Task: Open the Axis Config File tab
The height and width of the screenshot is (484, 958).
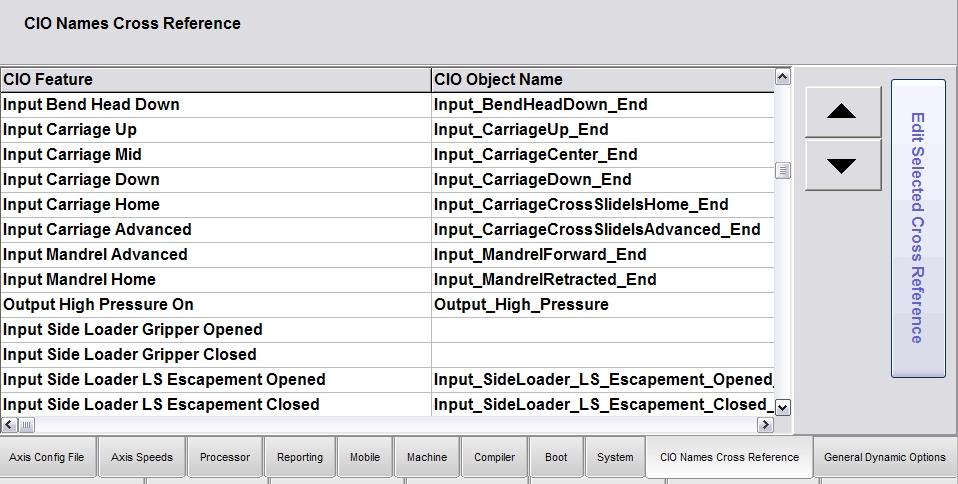Action: tap(48, 457)
